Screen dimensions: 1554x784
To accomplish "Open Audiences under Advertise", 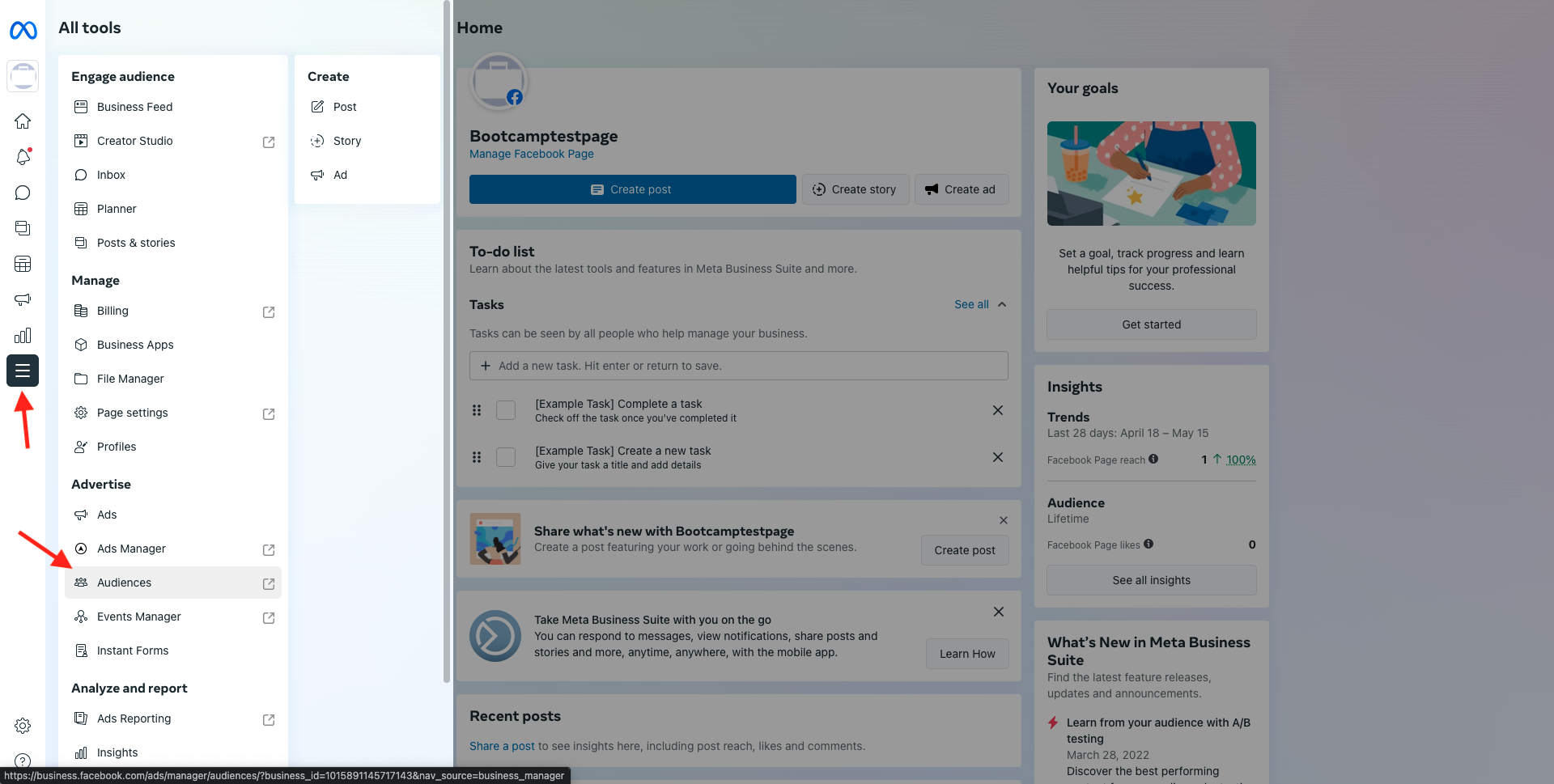I will click(173, 583).
